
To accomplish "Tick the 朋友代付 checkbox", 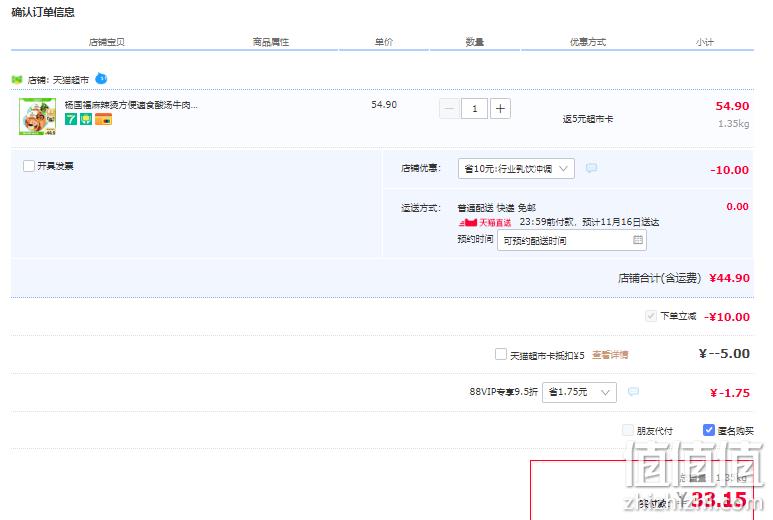I will pos(628,430).
